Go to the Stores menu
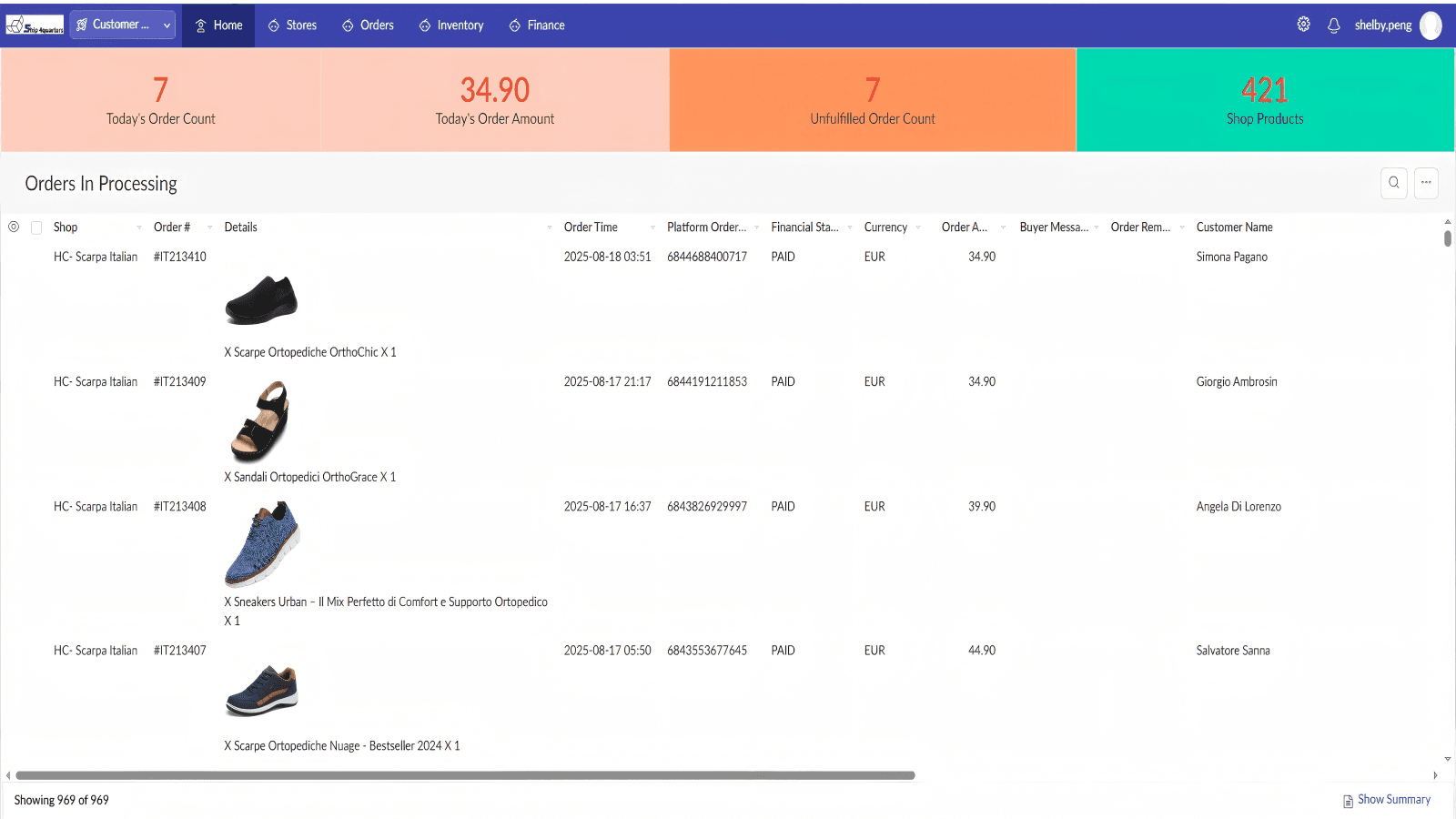 [292, 25]
